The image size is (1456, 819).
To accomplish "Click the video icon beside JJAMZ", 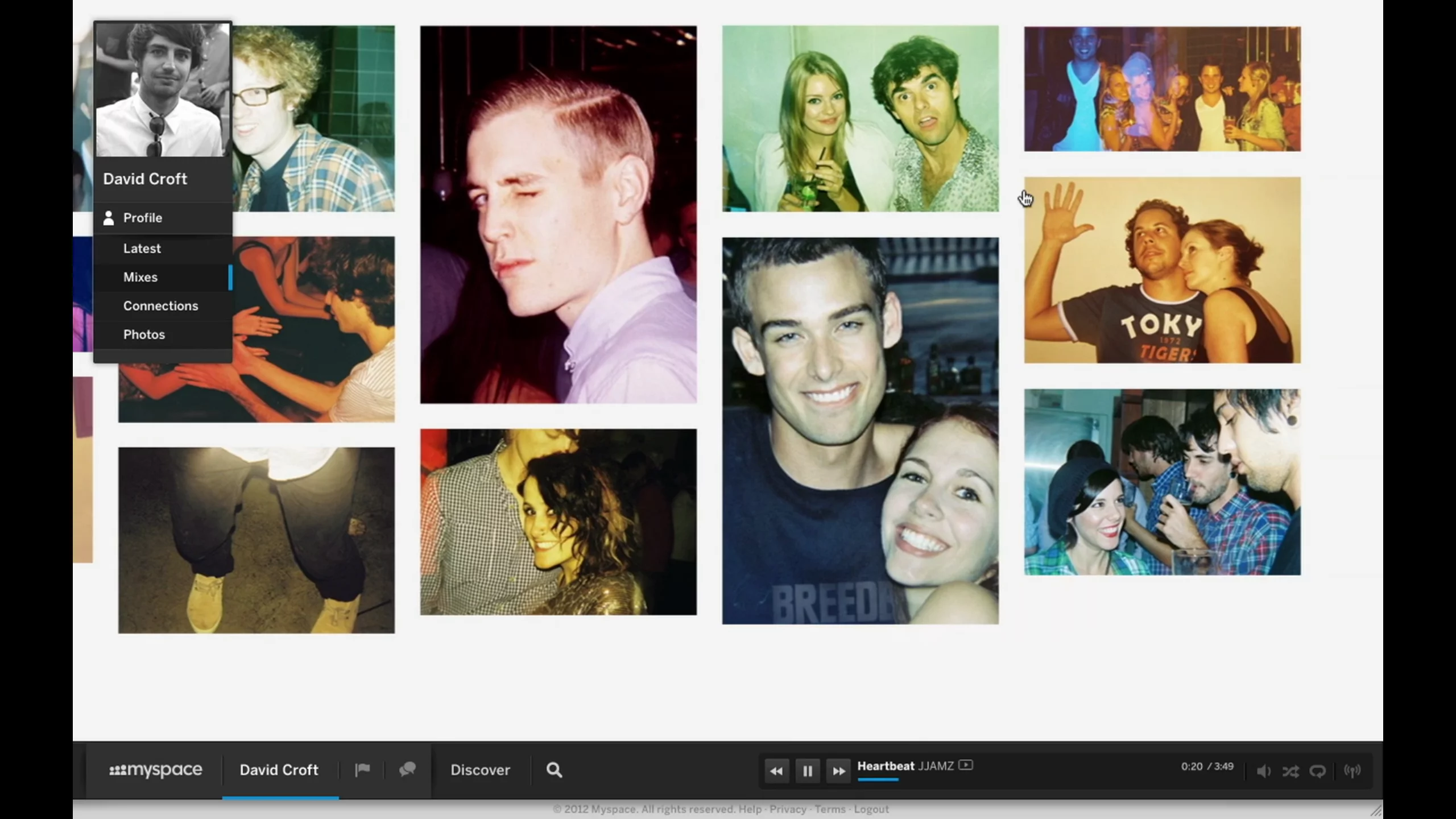I will 967,766.
